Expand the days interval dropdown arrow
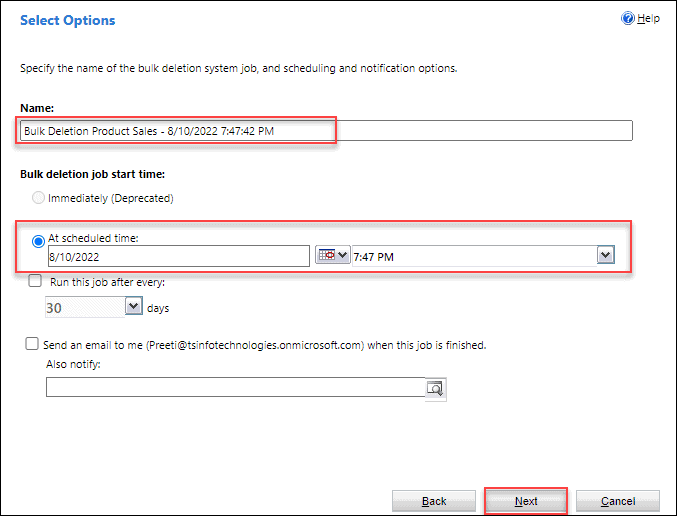This screenshot has width=677, height=516. (x=134, y=306)
